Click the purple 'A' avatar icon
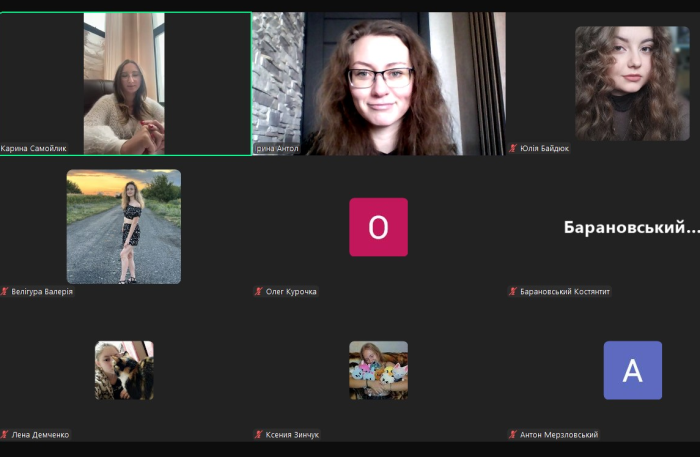700x457 pixels. click(632, 370)
